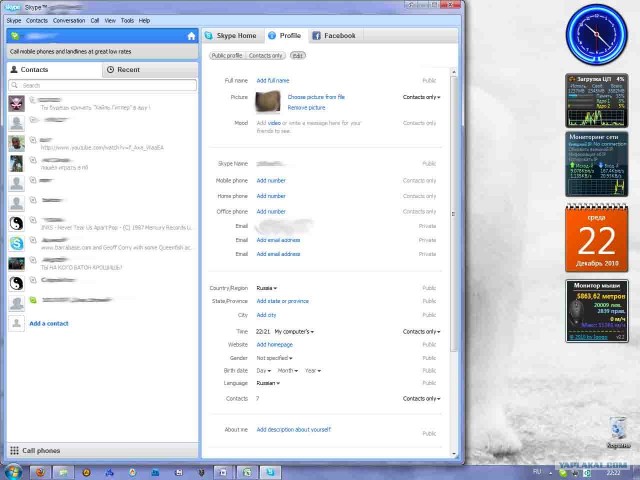Screen dimensions: 640x480
Task: Click the green Skype tray icon
Action: coord(563,473)
